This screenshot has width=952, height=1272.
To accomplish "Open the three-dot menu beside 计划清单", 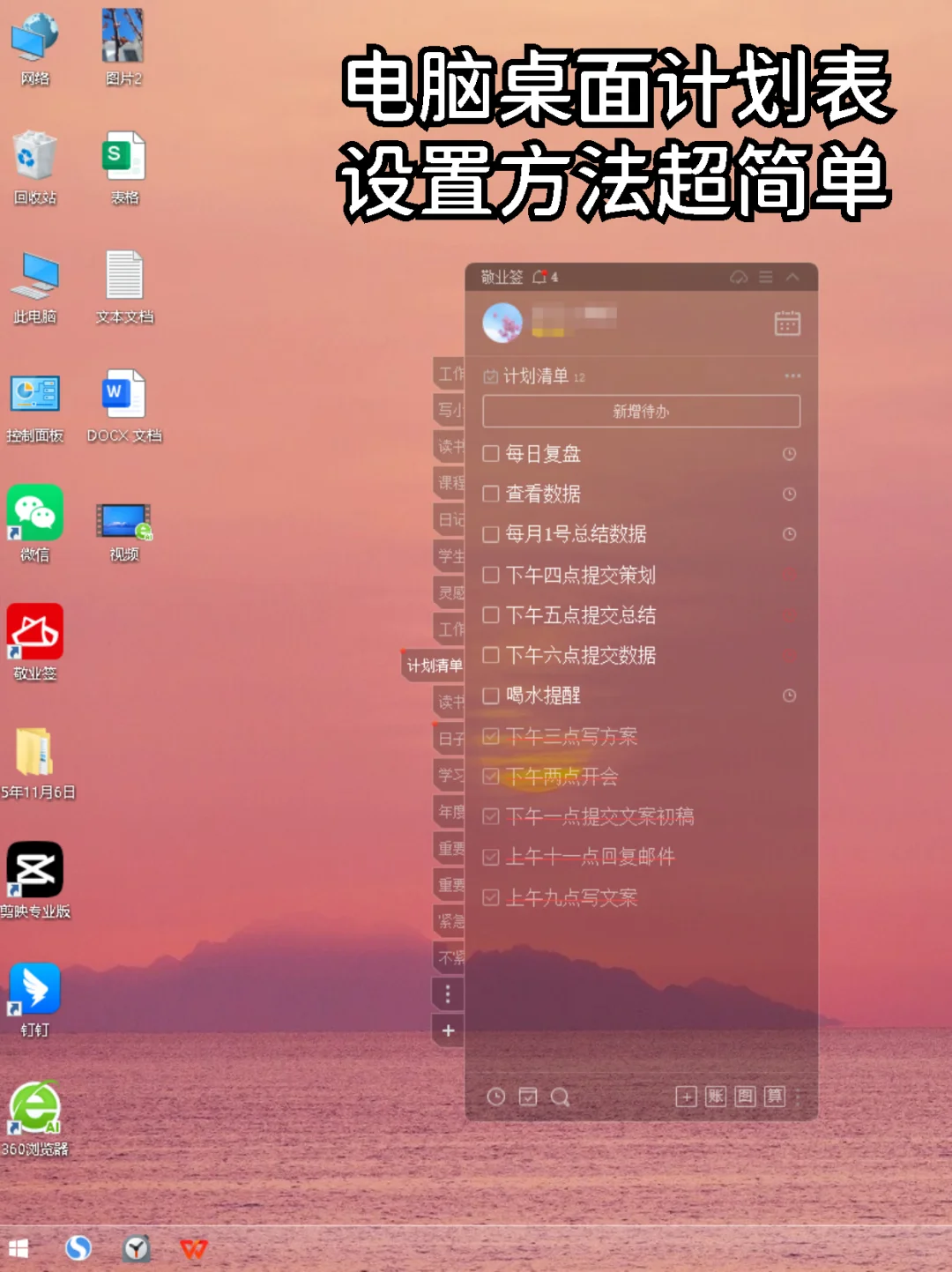I will [x=792, y=375].
